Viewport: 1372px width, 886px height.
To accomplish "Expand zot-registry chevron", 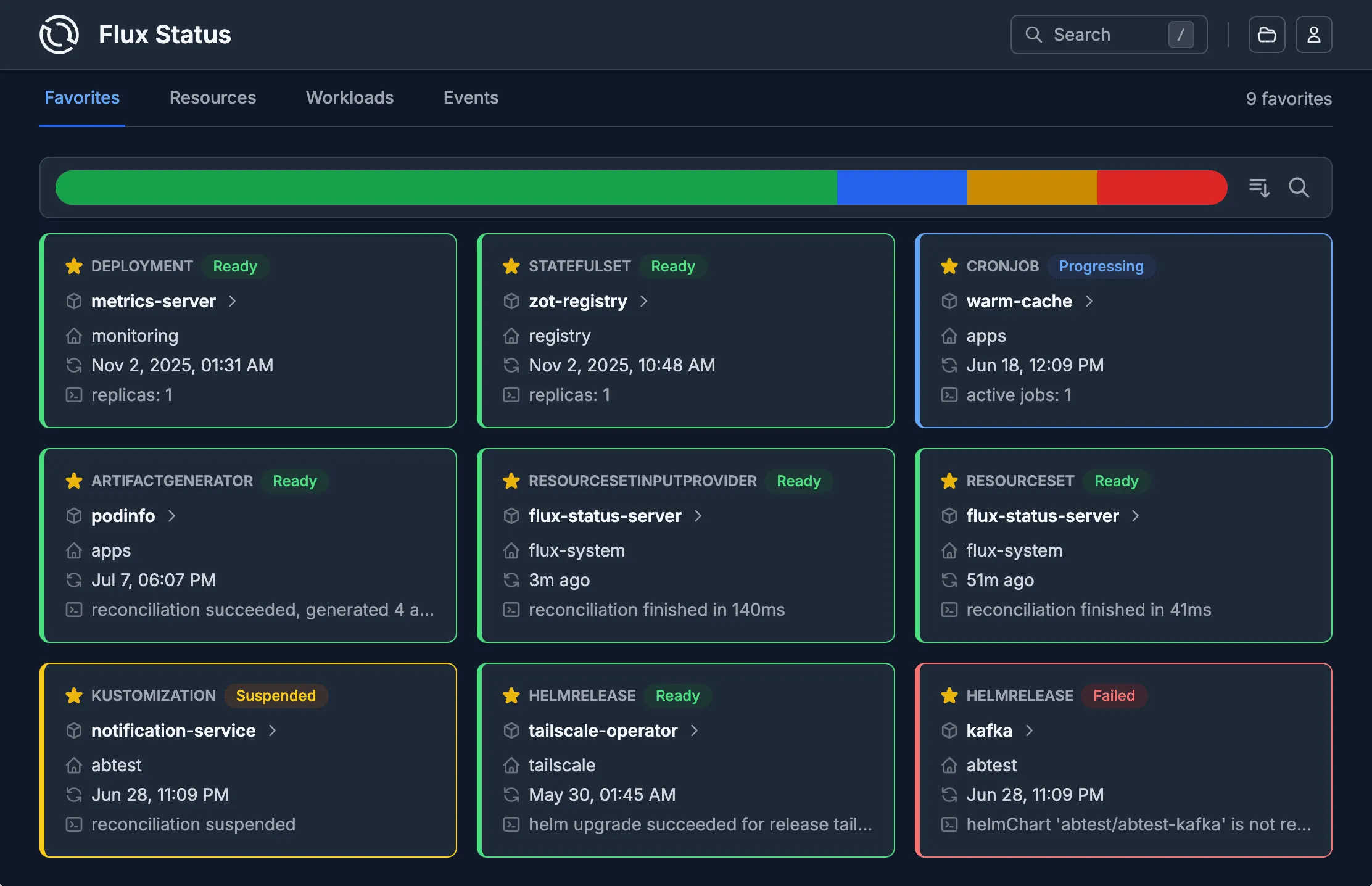I will (644, 301).
